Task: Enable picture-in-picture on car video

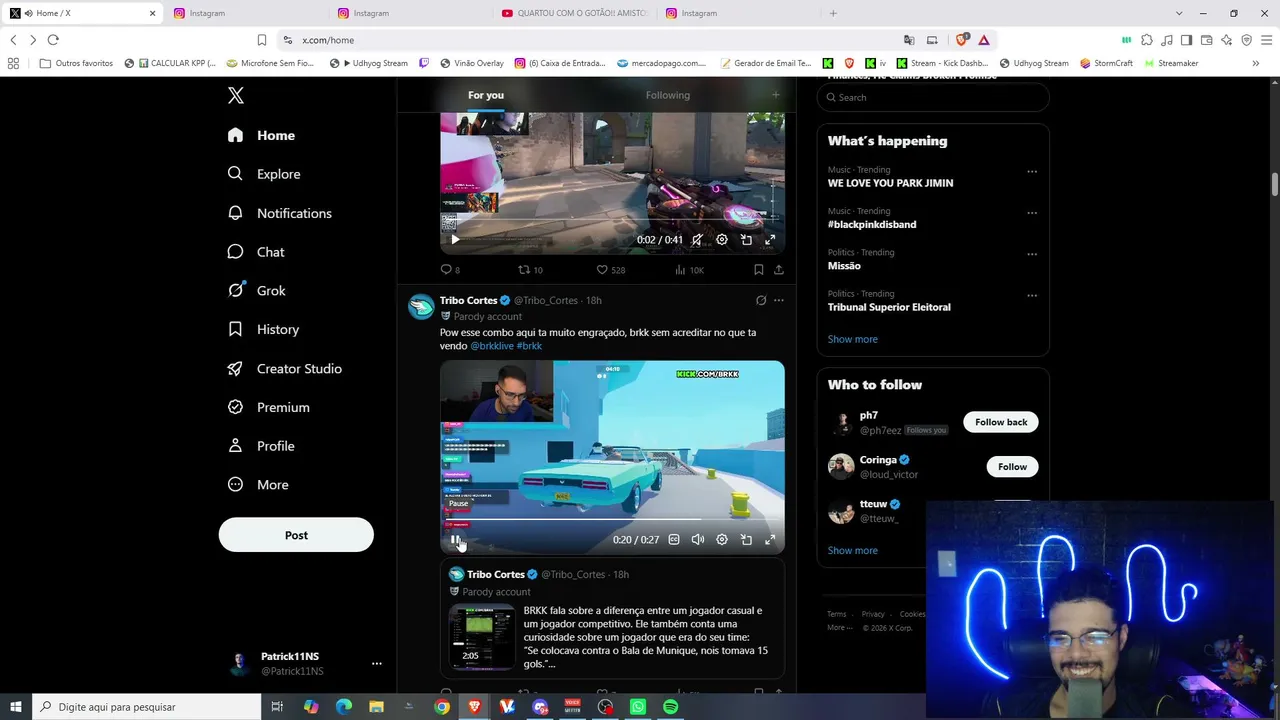Action: [746, 540]
